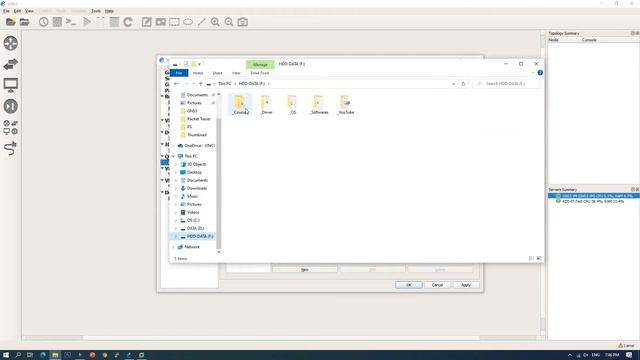Click Apply in the Preferences dialog
The image size is (640, 360).
[x=466, y=285]
